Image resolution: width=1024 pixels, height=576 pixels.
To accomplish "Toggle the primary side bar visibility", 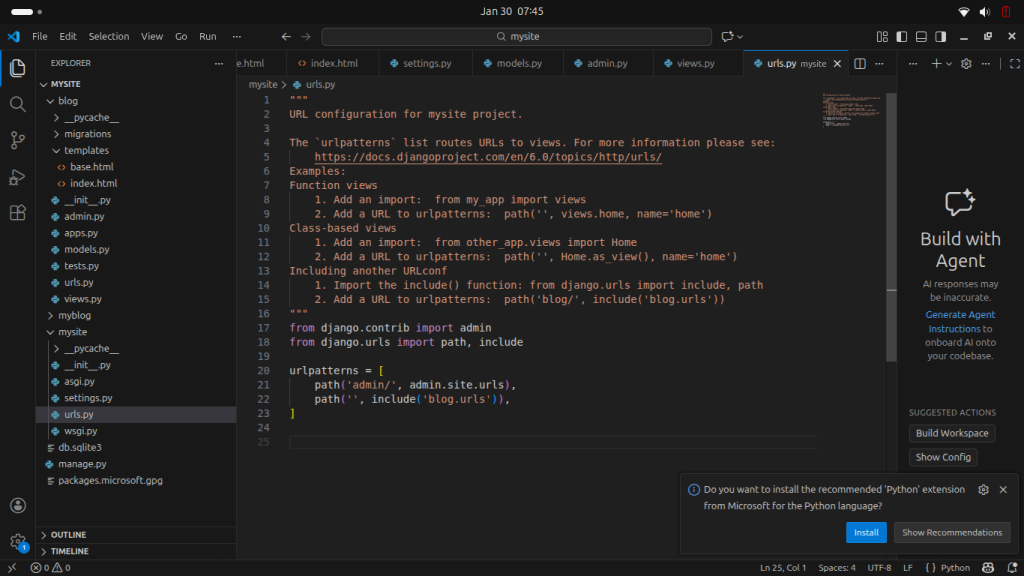I will [x=902, y=37].
